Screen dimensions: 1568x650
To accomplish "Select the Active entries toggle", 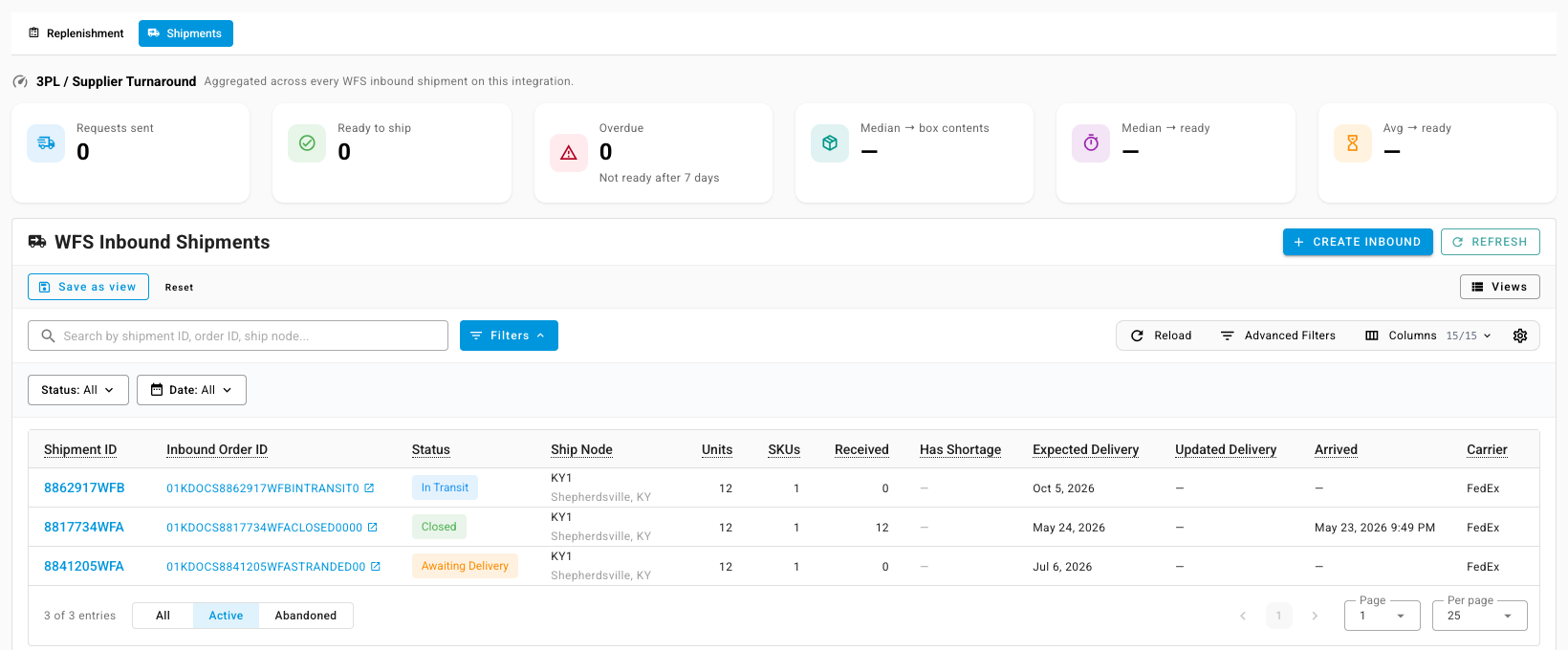I will click(x=226, y=616).
